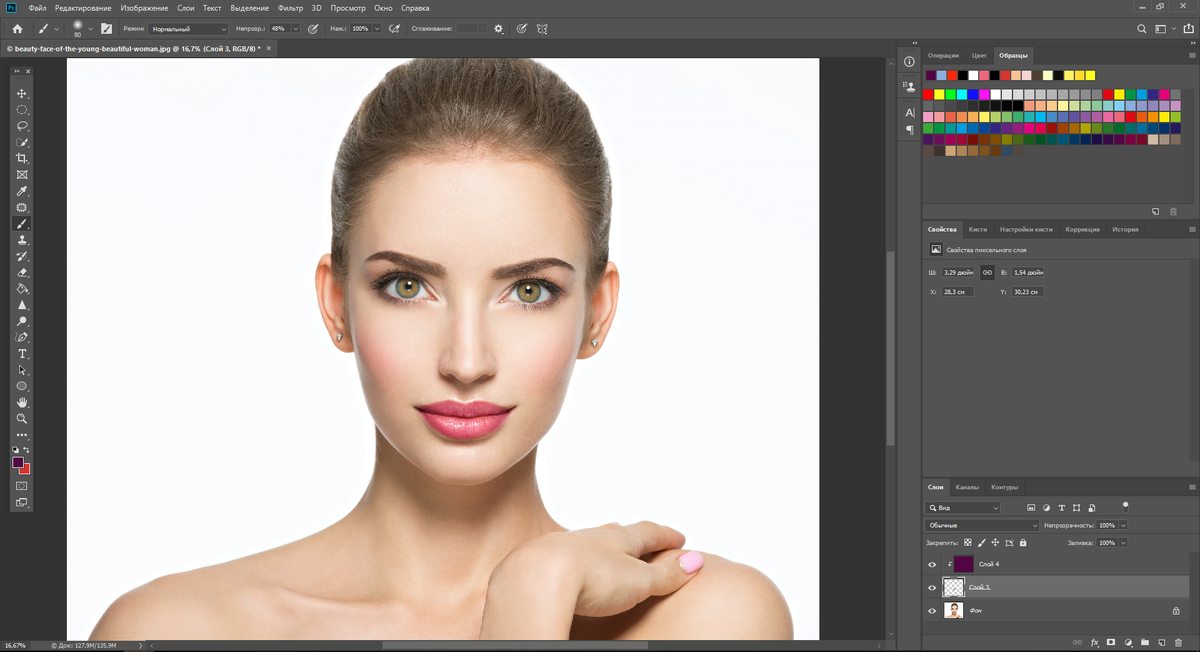Screen dimensions: 1200x652
Task: Open the Изображение menu
Action: 144,8
